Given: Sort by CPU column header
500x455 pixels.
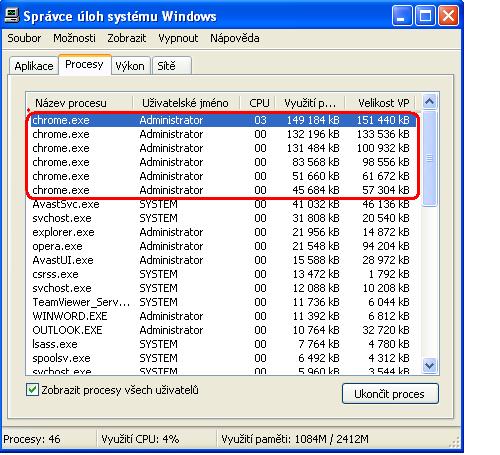Looking at the screenshot, I should (258, 103).
